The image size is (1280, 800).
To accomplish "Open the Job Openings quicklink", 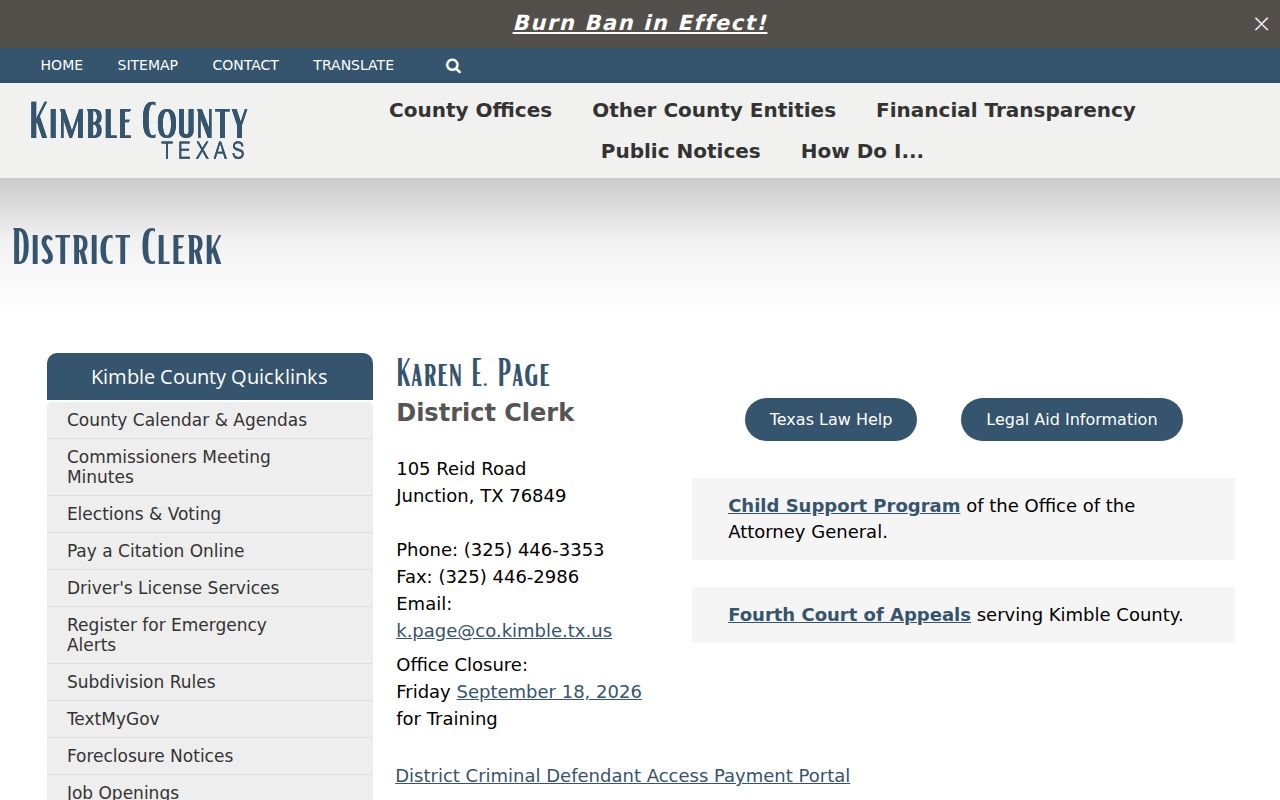I will coord(210,788).
